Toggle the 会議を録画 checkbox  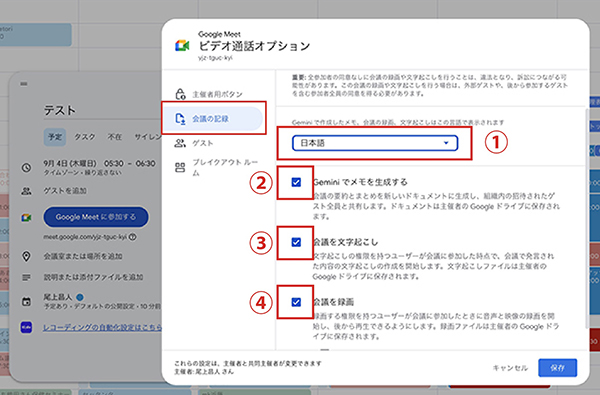[x=296, y=302]
